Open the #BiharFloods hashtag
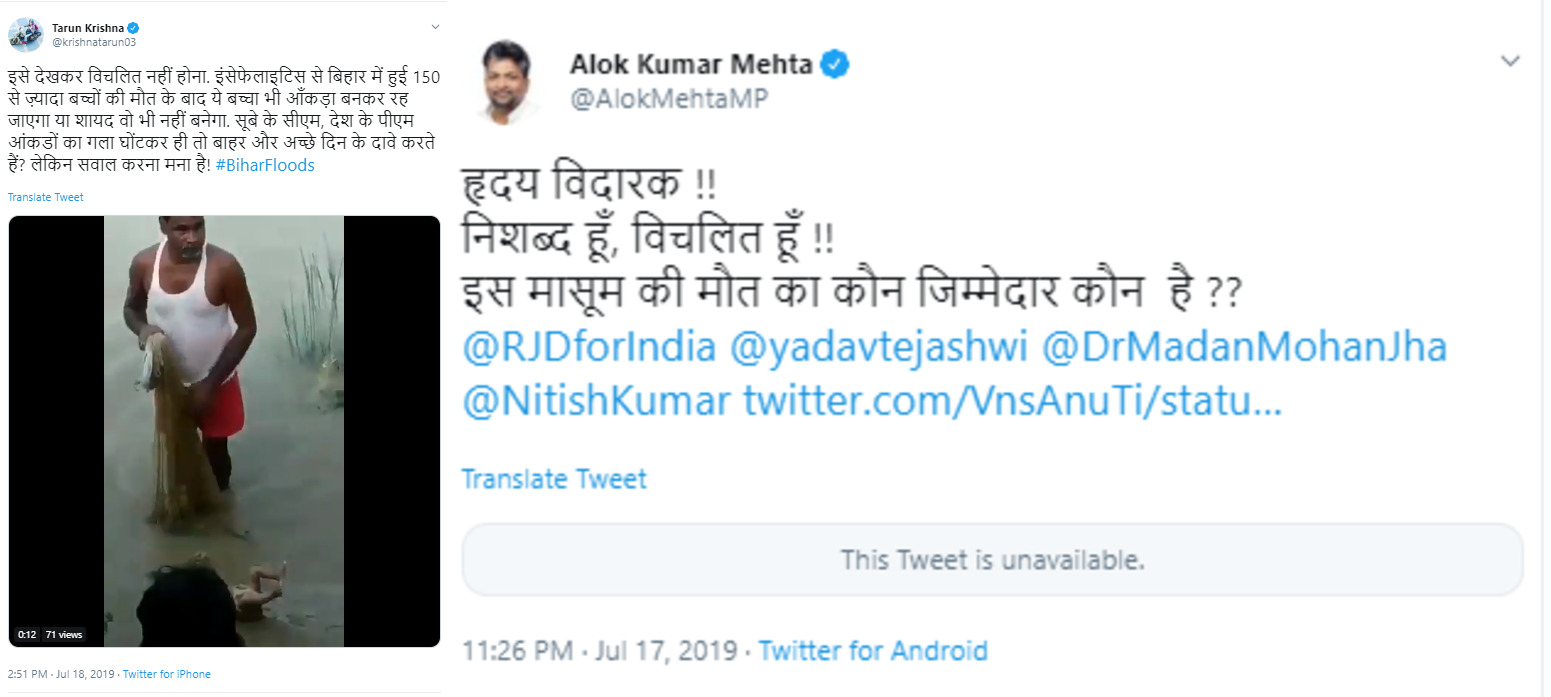The height and width of the screenshot is (697, 1551). coord(265,165)
